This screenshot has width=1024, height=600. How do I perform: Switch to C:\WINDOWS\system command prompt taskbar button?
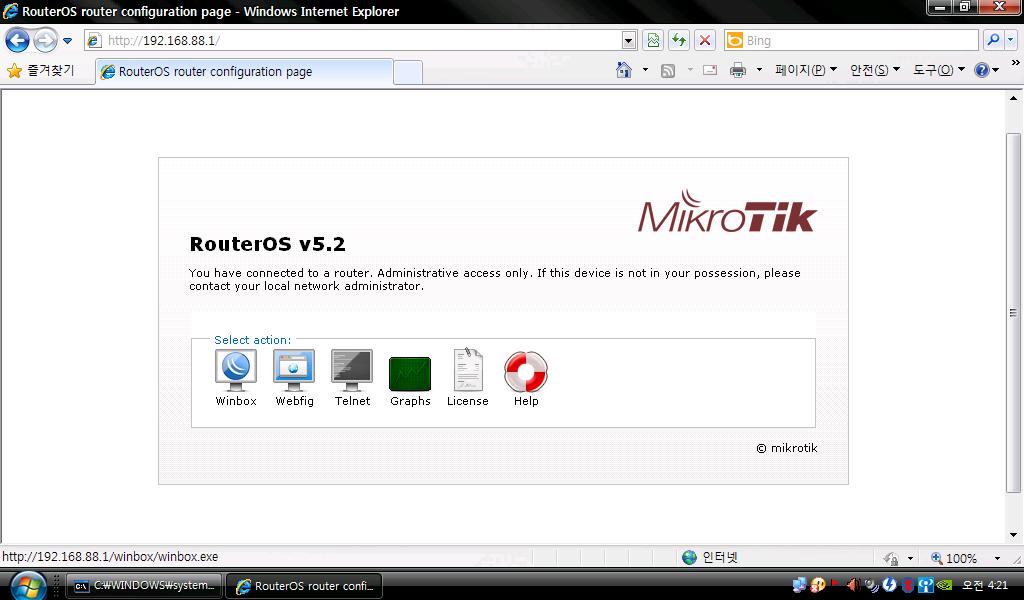145,586
